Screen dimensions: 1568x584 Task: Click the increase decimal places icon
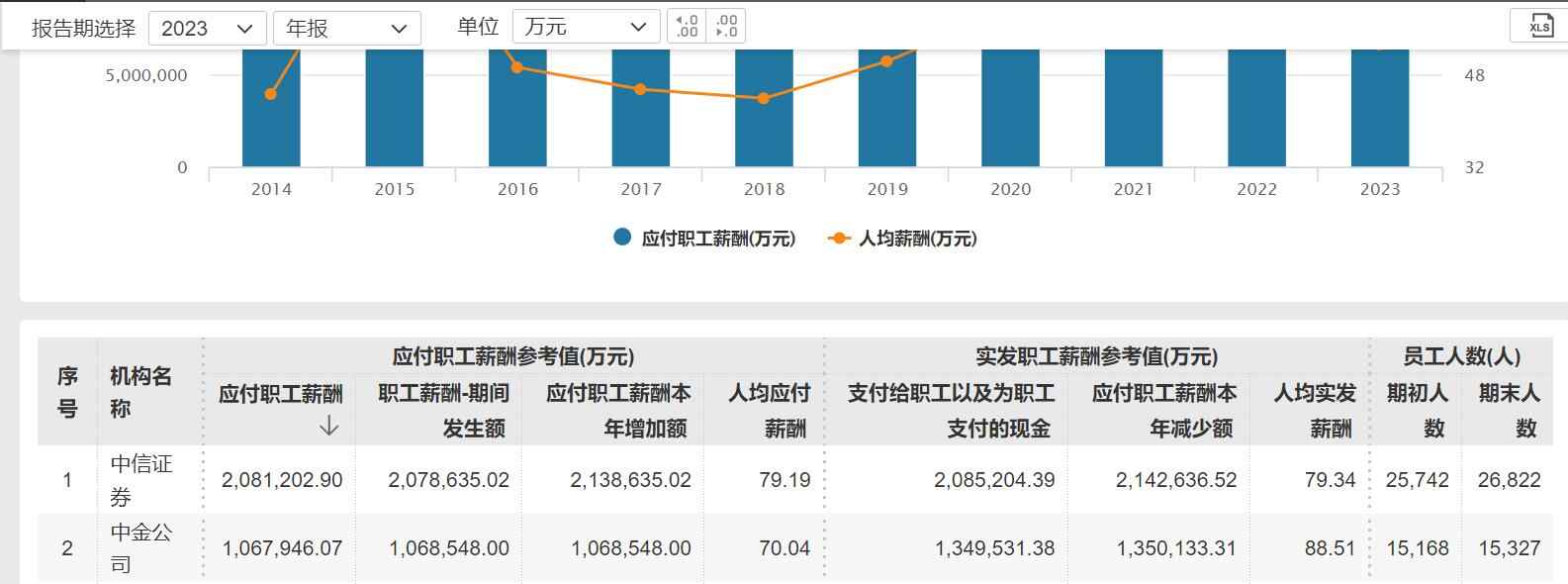click(x=687, y=27)
